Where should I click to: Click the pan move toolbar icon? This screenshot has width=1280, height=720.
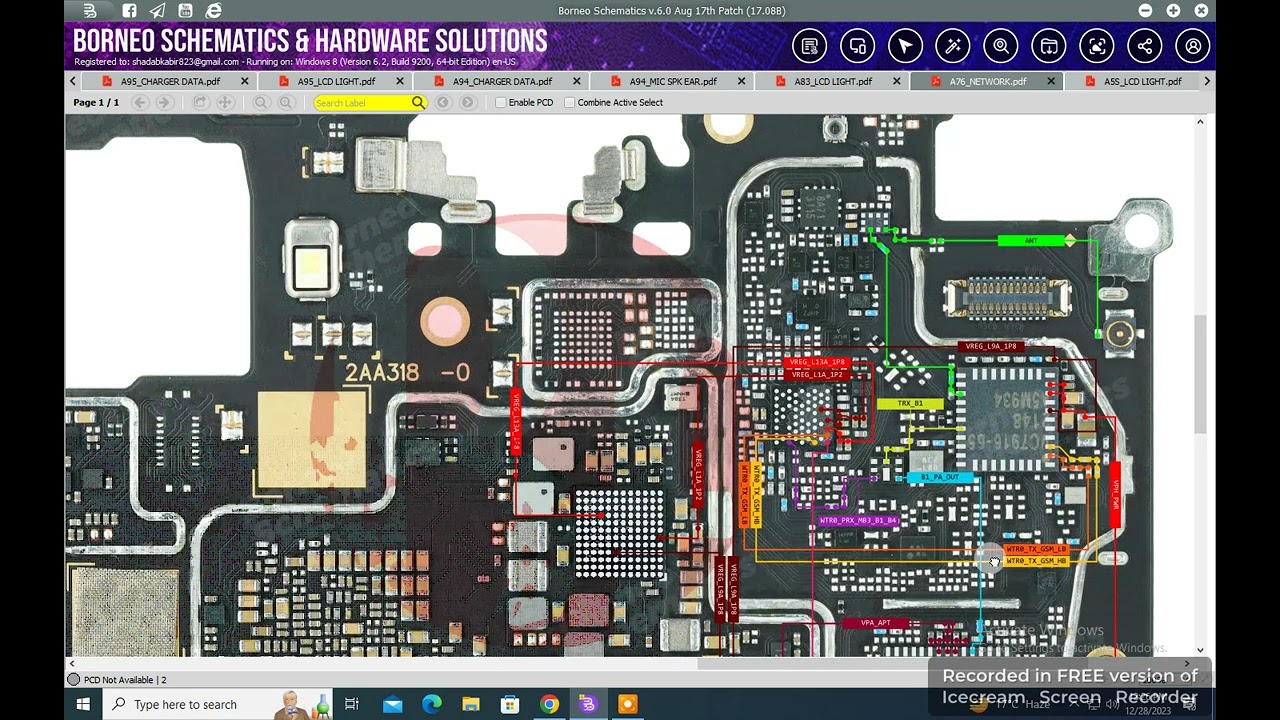pyautogui.click(x=225, y=102)
